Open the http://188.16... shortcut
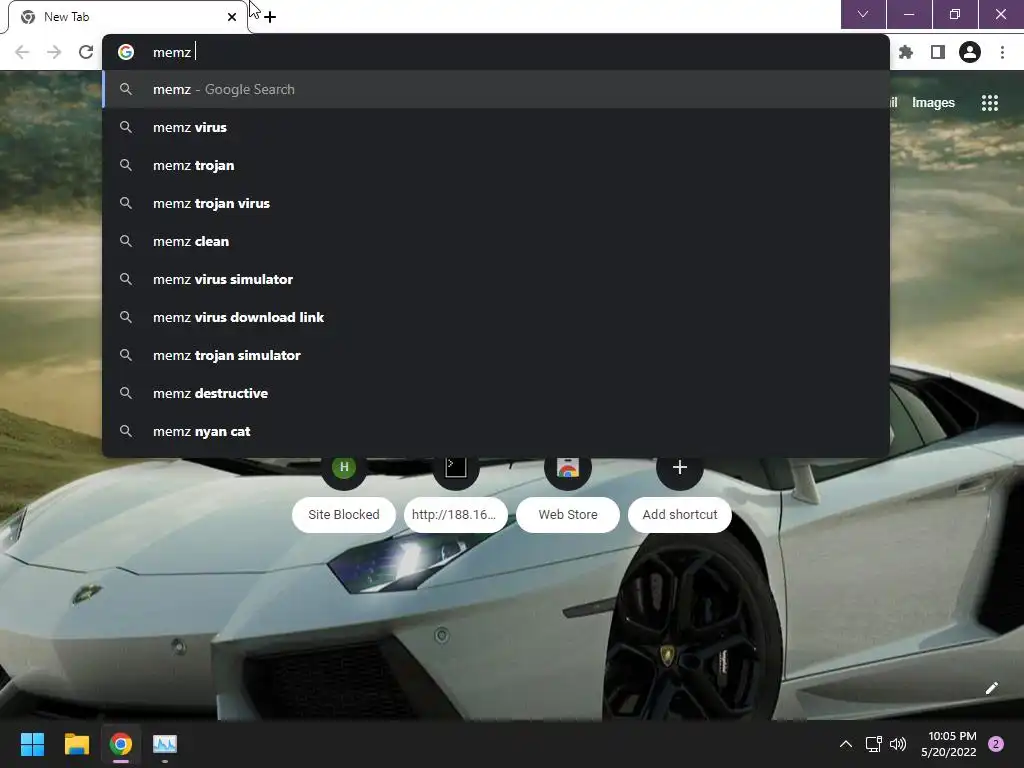 [455, 515]
